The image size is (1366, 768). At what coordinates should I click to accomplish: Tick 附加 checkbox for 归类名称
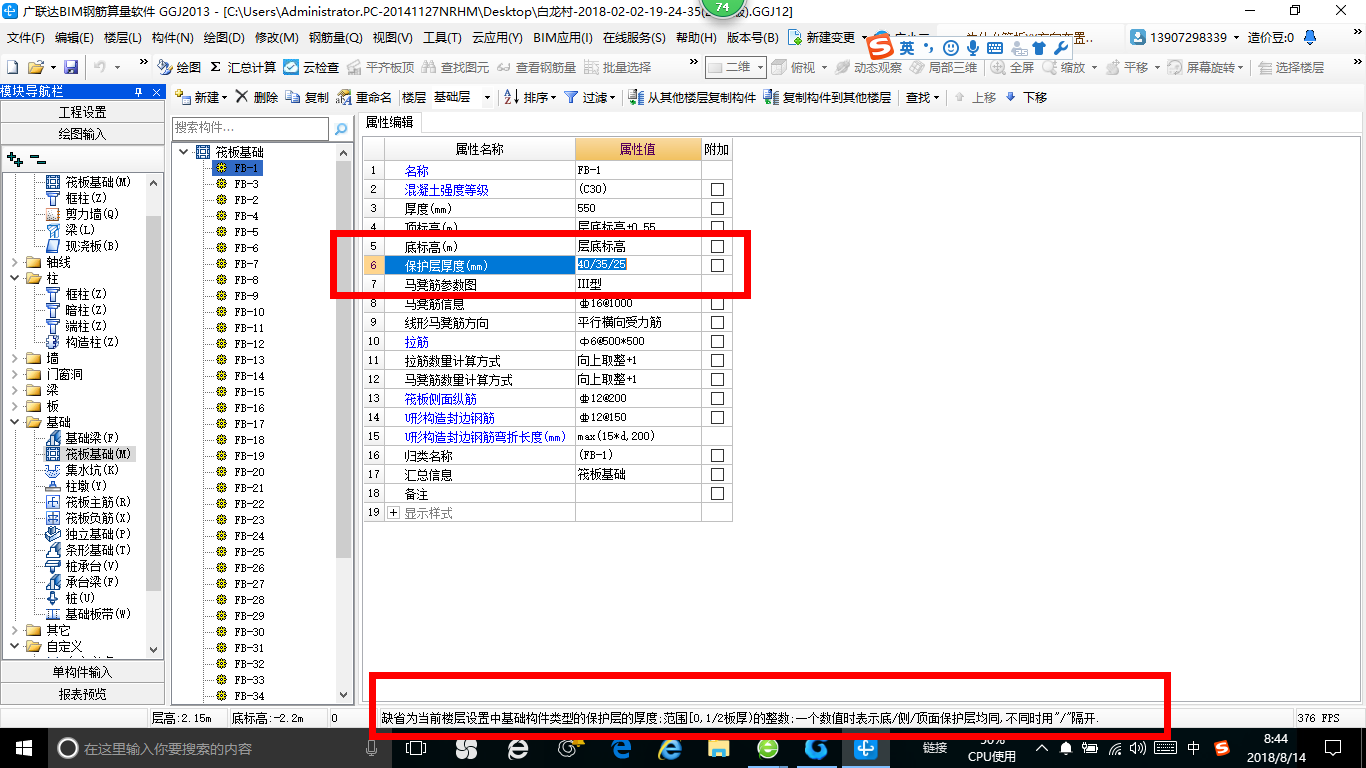click(717, 455)
